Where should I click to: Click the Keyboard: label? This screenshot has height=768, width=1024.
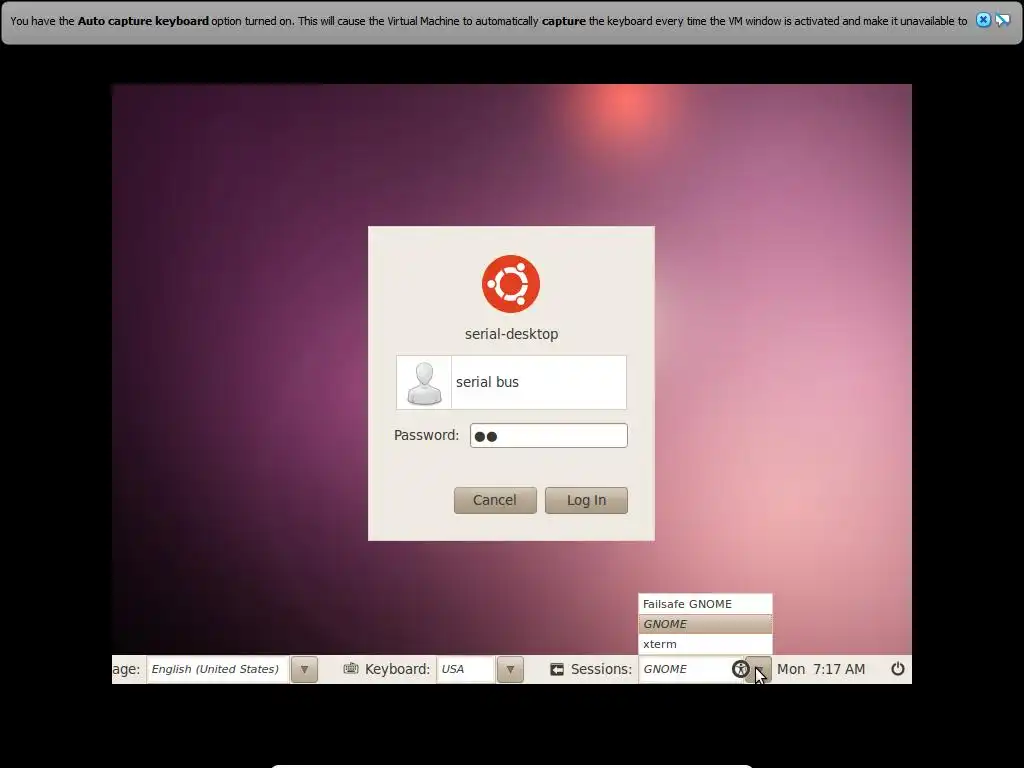(x=397, y=669)
